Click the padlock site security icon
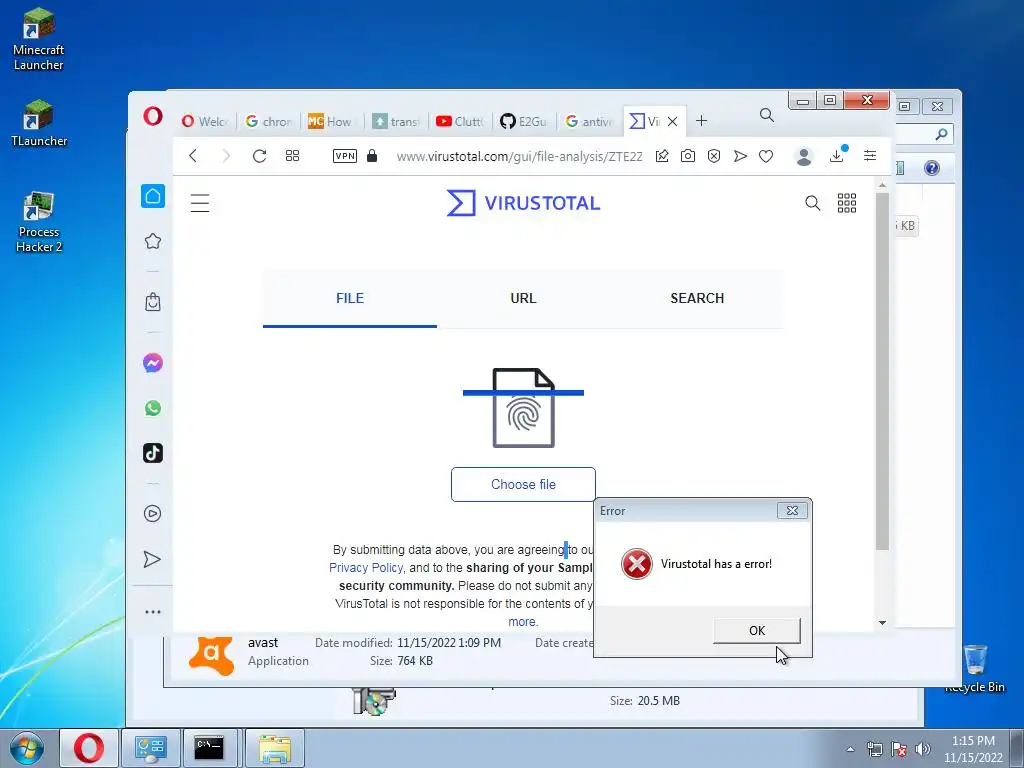1024x768 pixels. pos(372,156)
